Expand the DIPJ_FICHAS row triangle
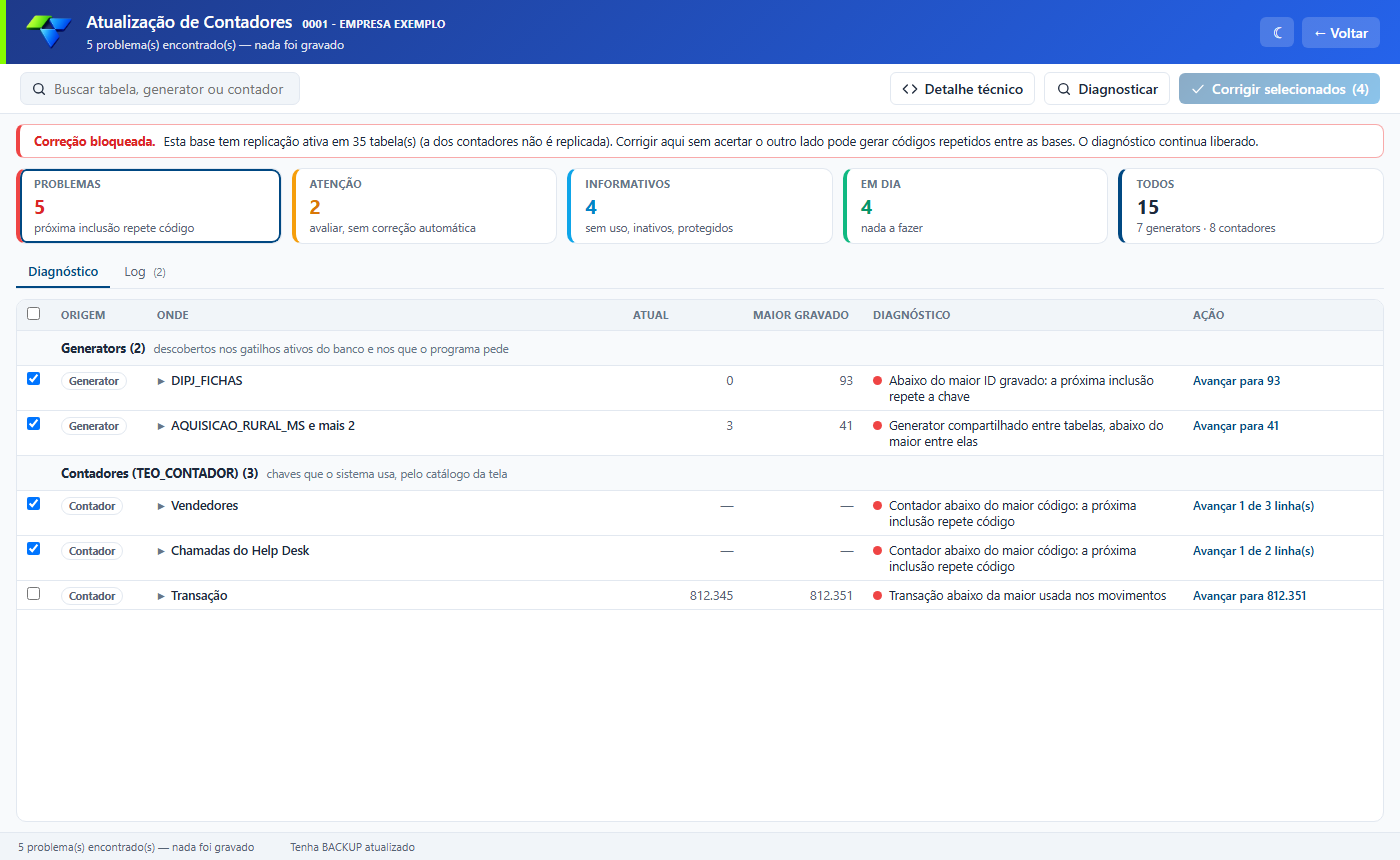1400x860 pixels. tap(161, 381)
